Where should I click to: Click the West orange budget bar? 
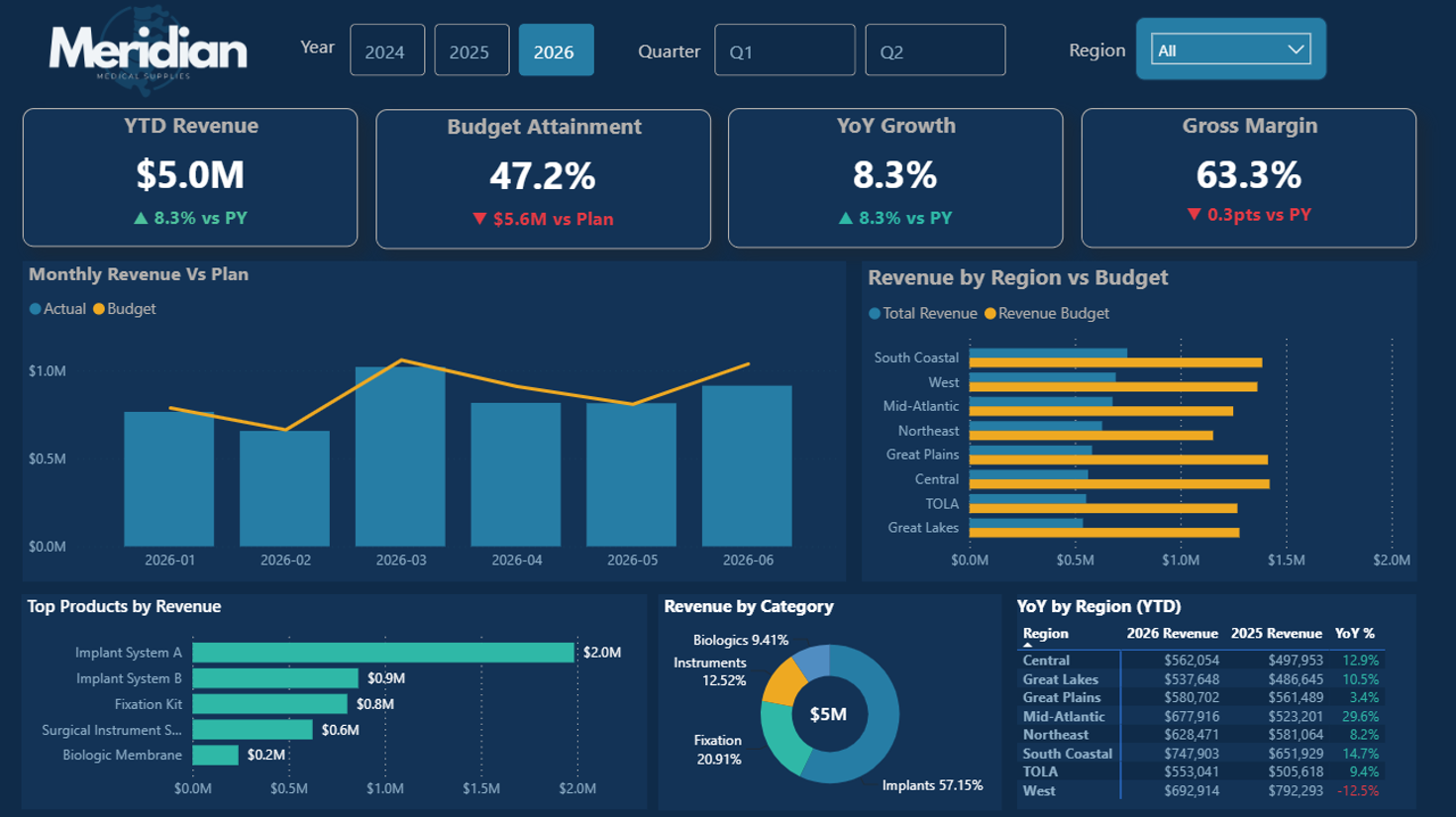coord(1113,387)
